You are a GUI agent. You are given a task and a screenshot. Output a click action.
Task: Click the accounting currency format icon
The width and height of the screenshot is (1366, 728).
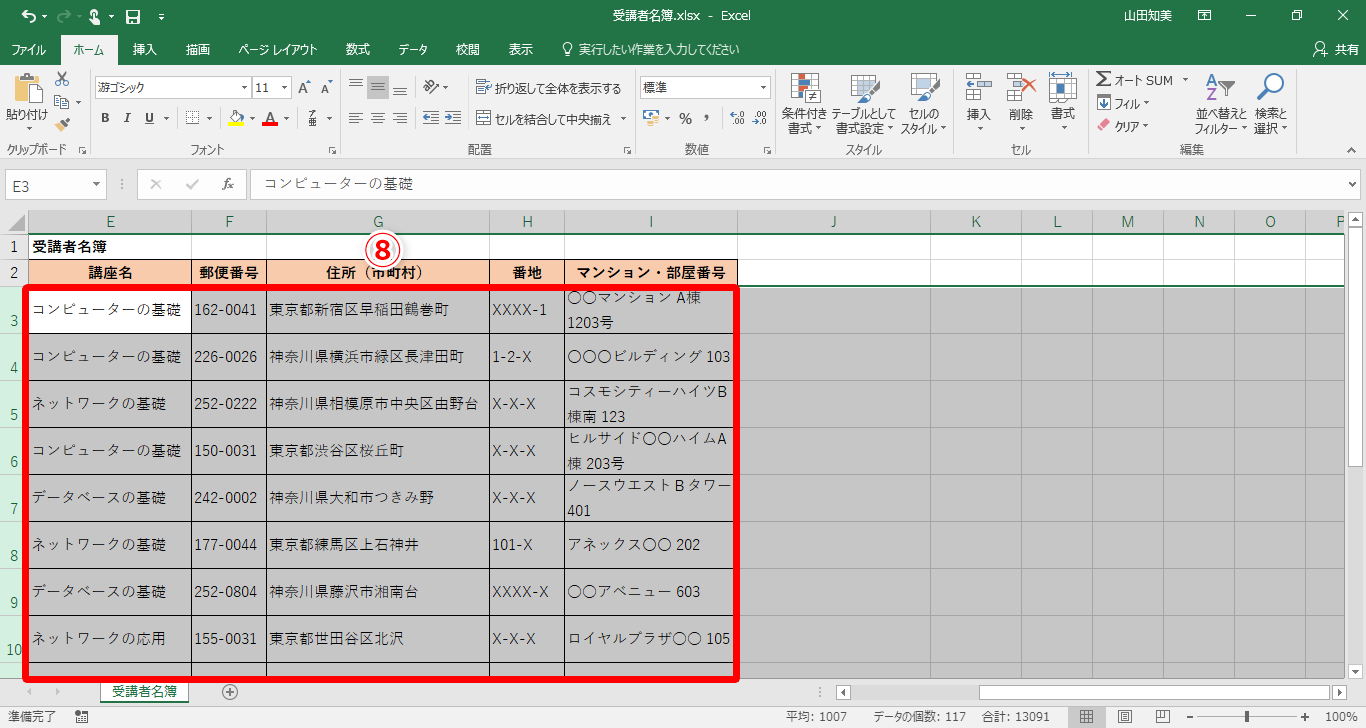(x=651, y=118)
